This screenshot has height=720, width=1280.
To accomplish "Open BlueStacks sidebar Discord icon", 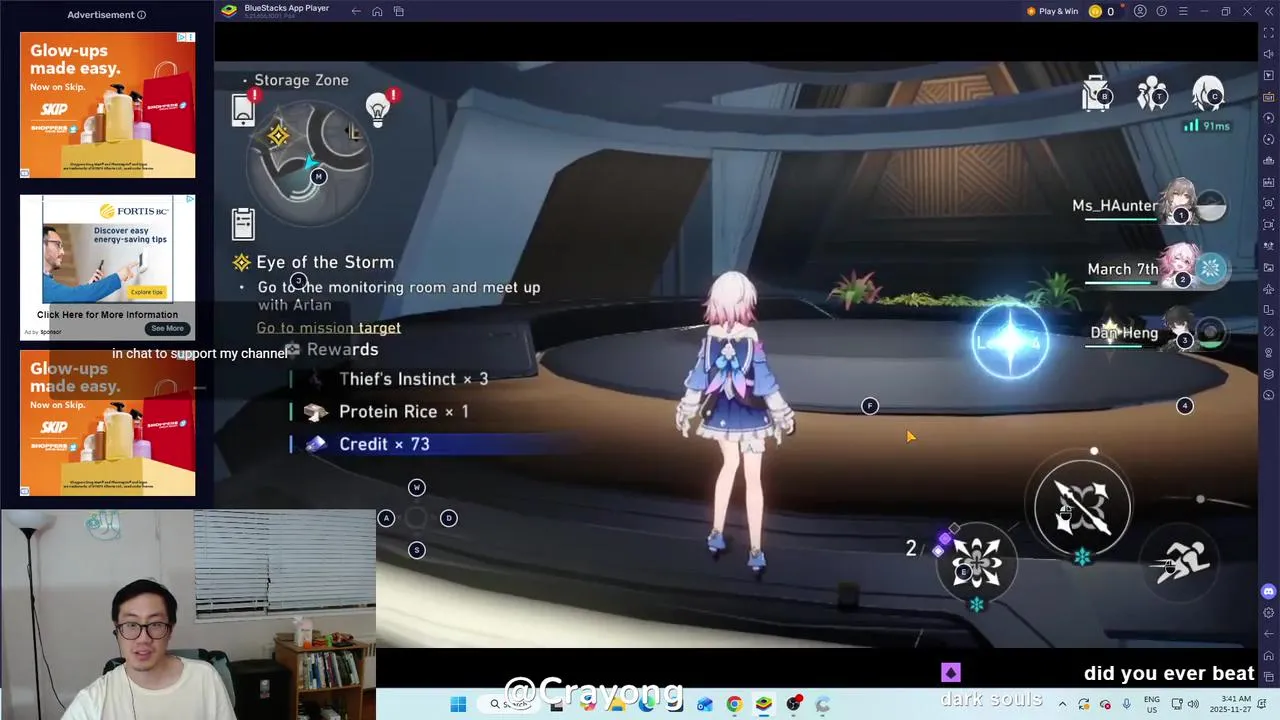I will point(1269,591).
